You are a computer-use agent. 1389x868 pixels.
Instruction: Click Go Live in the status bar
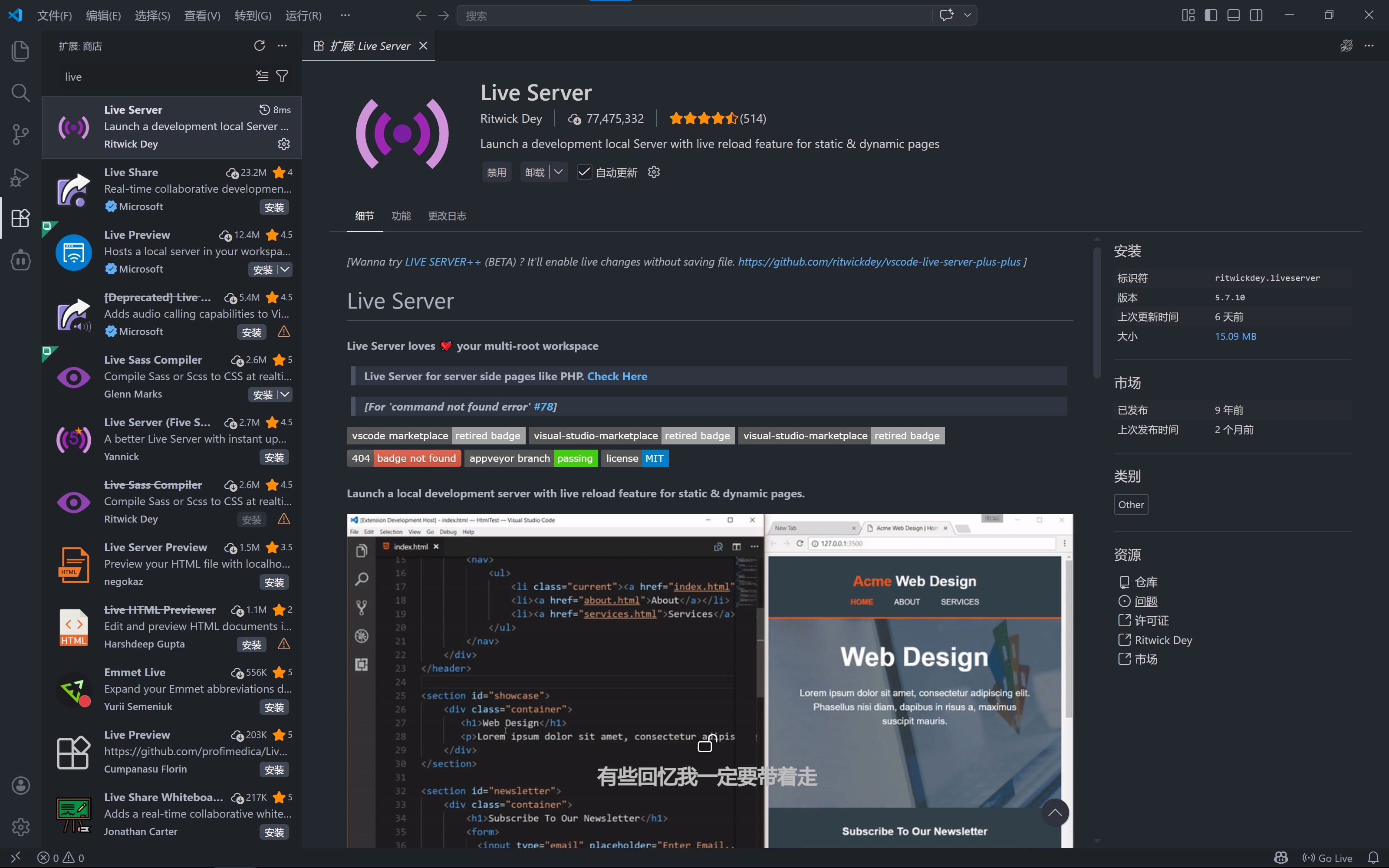[1327, 858]
